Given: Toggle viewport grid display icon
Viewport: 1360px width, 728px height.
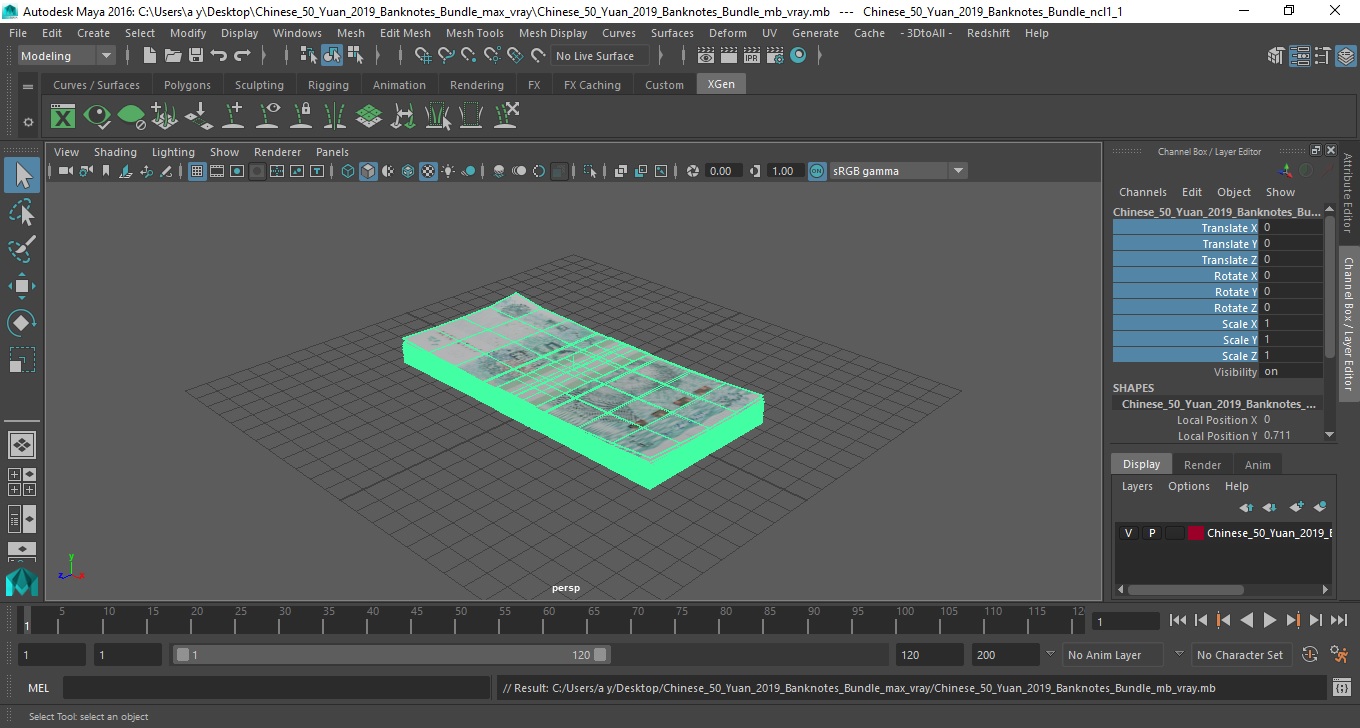Looking at the screenshot, I should (x=197, y=171).
